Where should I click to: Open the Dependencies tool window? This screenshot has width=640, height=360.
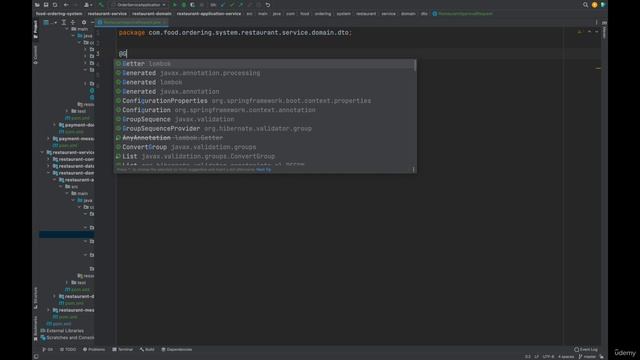click(x=177, y=349)
